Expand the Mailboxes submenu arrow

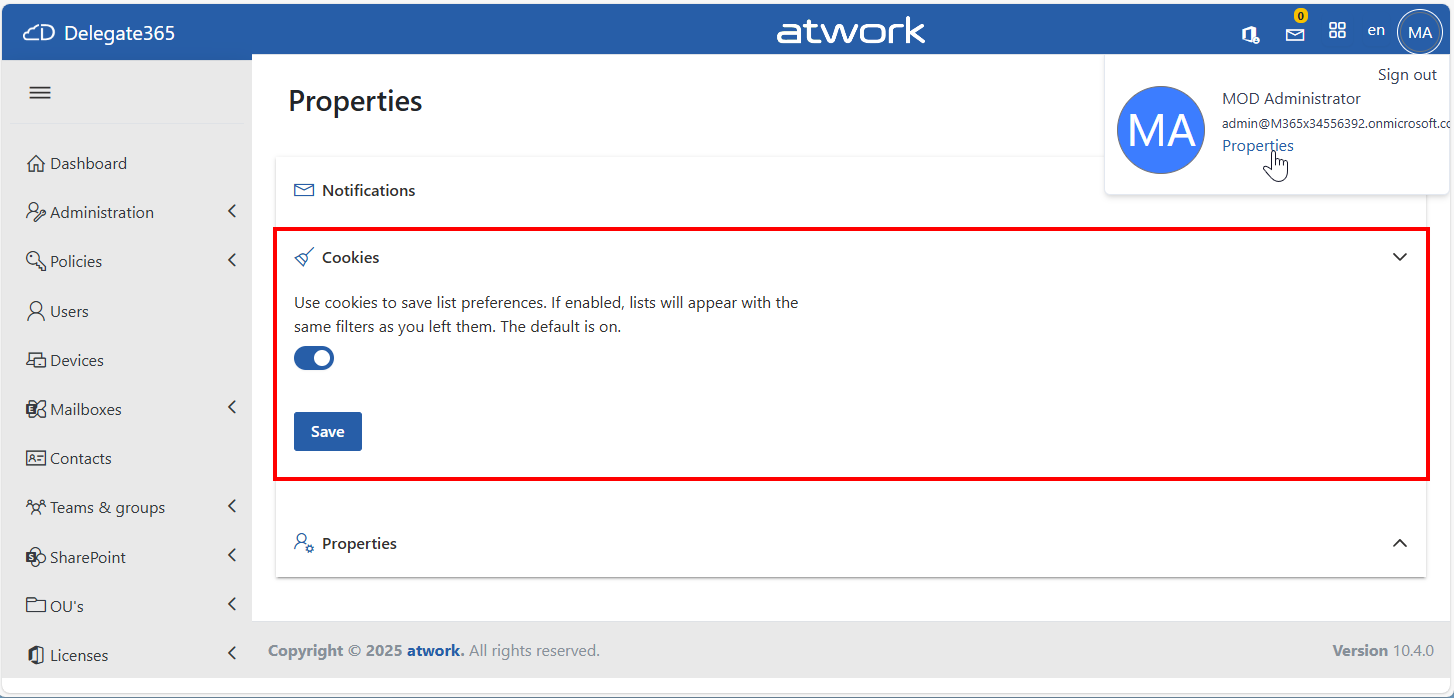232,407
